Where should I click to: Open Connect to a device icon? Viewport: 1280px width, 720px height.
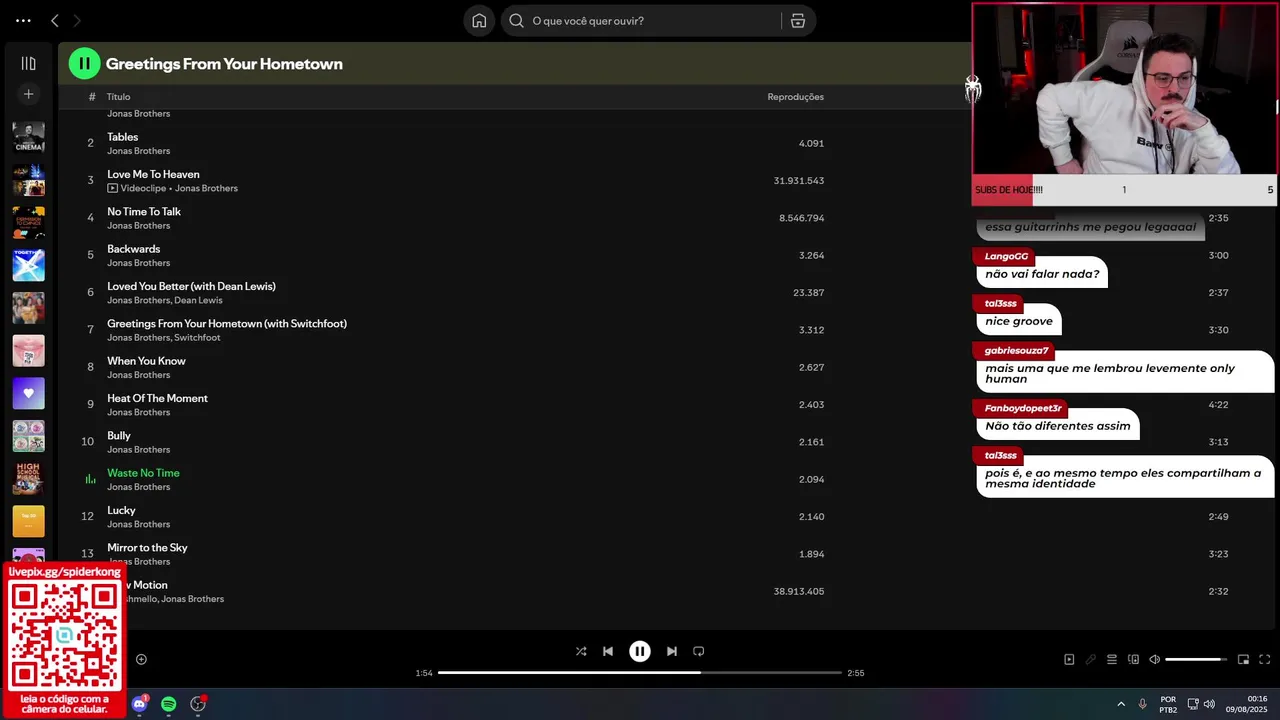[1133, 659]
